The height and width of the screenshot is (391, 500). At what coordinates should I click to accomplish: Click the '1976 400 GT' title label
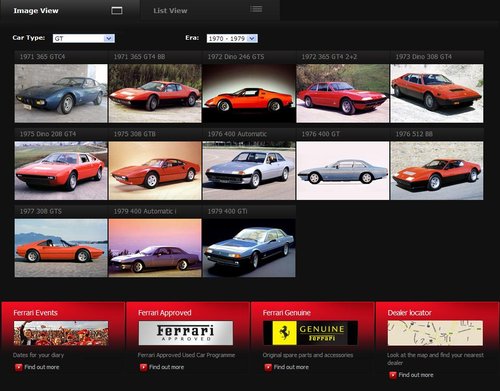coord(320,134)
